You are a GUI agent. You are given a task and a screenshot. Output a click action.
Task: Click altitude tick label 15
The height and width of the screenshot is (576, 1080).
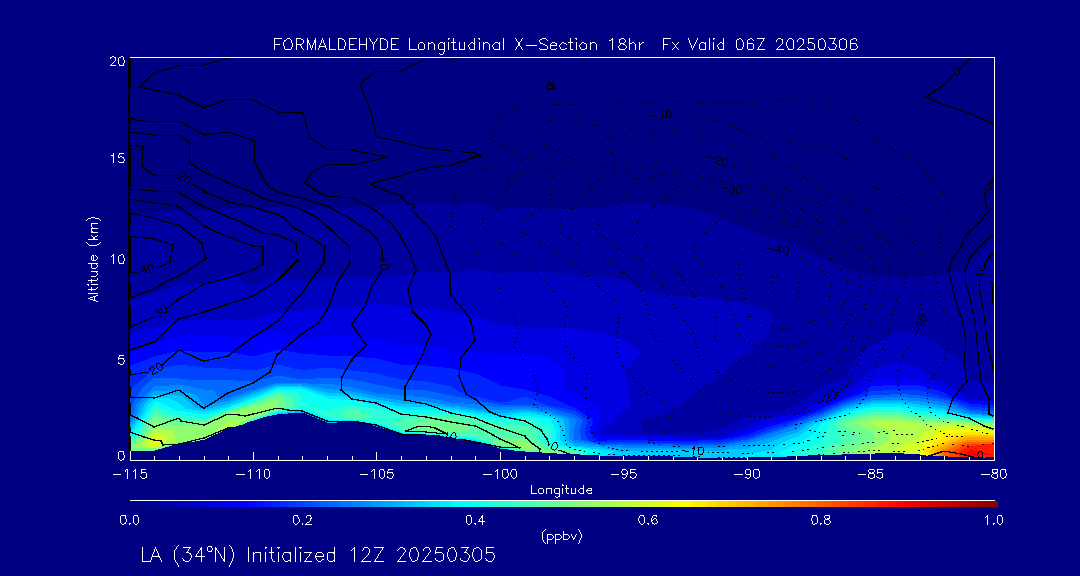point(117,158)
